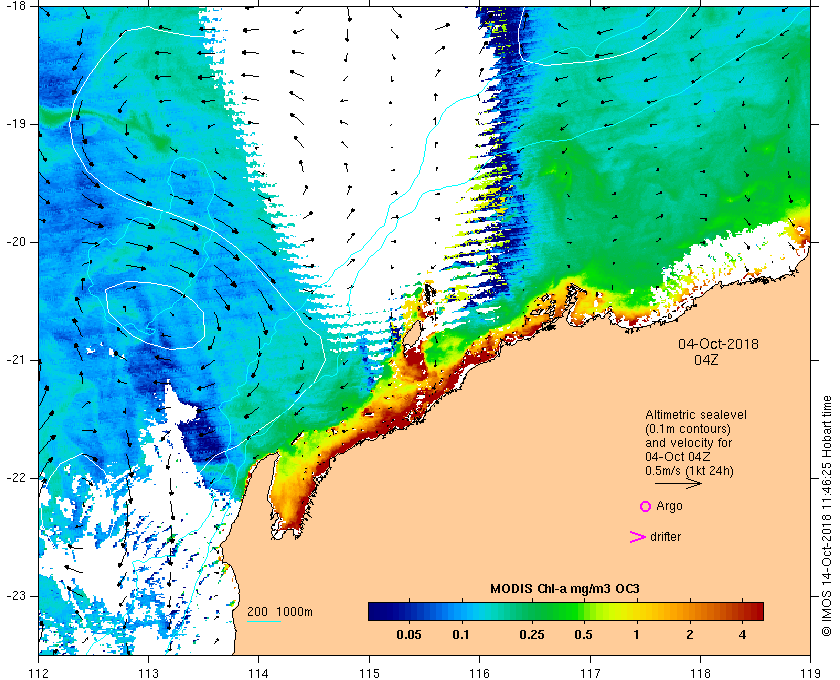This screenshot has height=680, width=840.
Task: Click longitude axis label 117
Action: point(590,673)
